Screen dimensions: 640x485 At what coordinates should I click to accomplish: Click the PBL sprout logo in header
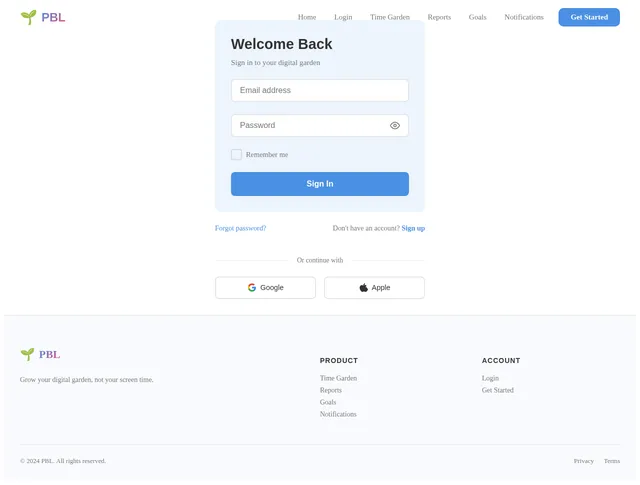click(x=43, y=17)
